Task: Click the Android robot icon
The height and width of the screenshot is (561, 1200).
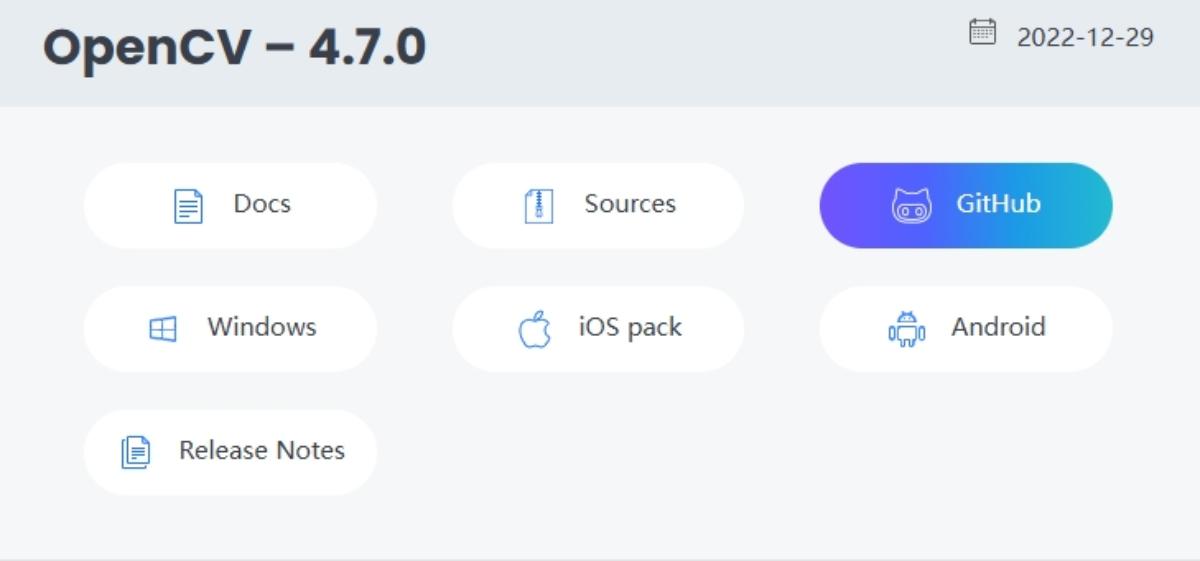Action: pos(906,329)
